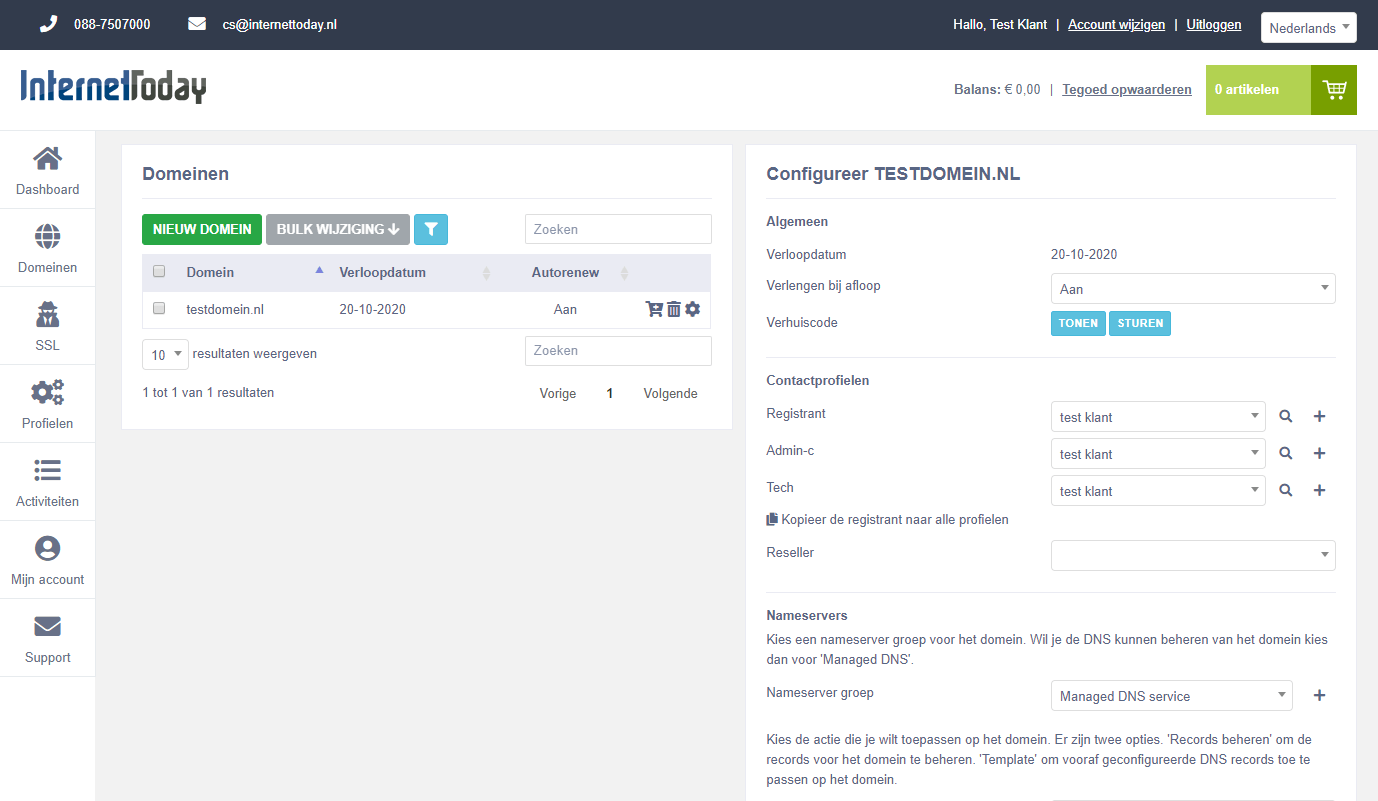Click the Aan autorenew value in table
The height and width of the screenshot is (801, 1378).
point(566,310)
